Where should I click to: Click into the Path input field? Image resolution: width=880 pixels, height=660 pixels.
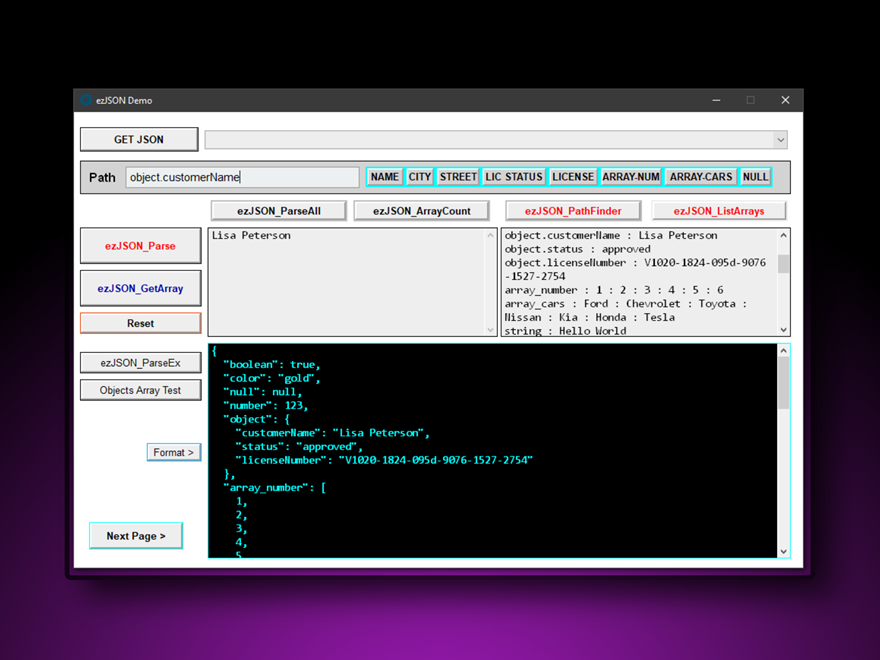point(242,177)
